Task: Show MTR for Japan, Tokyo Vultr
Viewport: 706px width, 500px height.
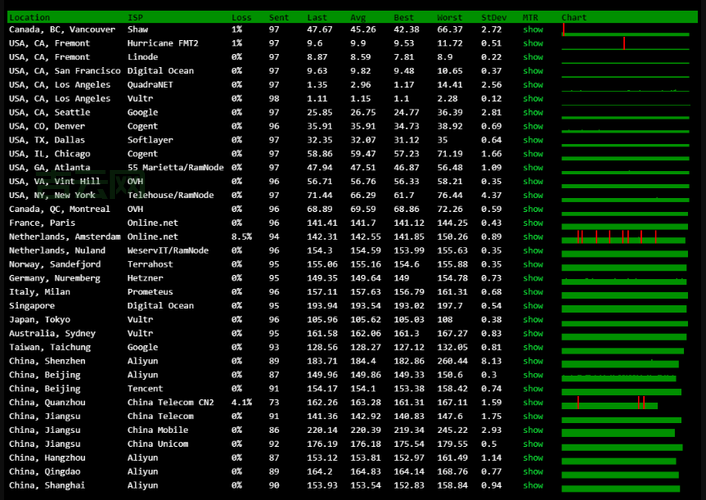Action: [x=533, y=320]
